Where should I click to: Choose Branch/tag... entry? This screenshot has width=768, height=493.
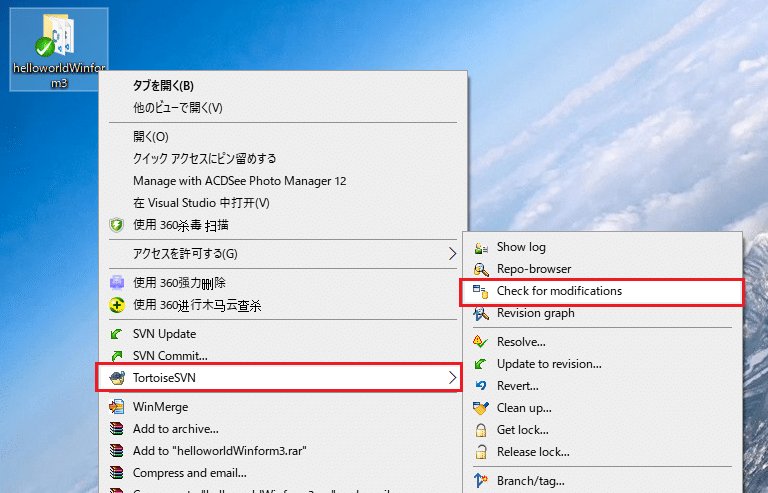click(x=602, y=481)
